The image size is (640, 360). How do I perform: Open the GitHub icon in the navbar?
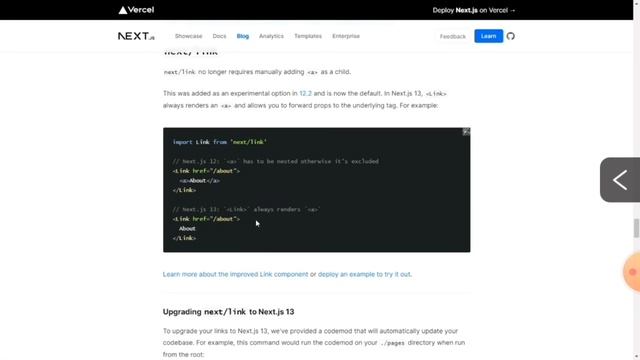click(x=510, y=36)
